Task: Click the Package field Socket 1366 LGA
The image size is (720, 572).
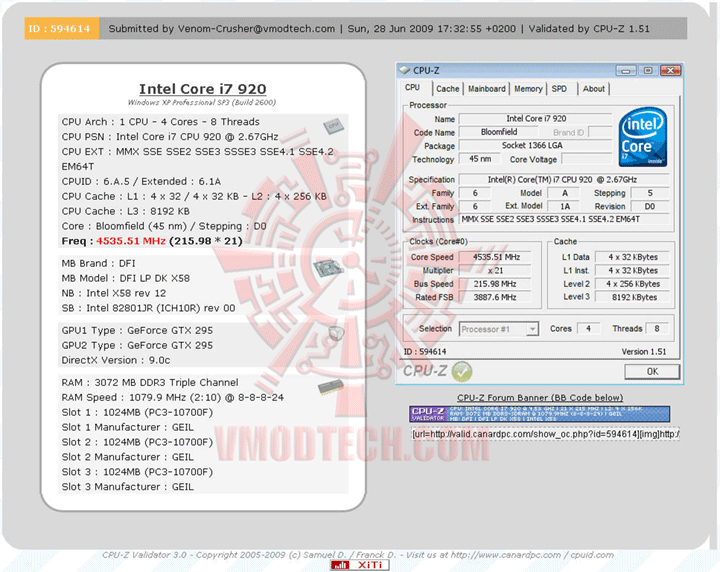Action: coord(535,146)
